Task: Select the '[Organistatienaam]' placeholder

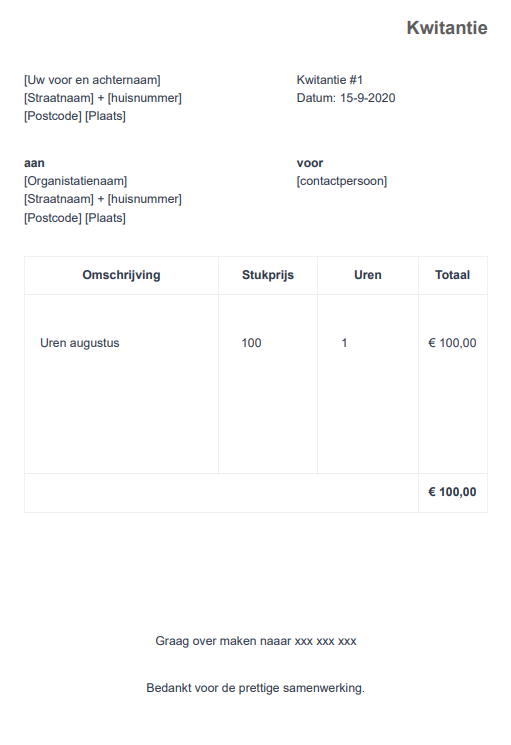Action: [76, 181]
